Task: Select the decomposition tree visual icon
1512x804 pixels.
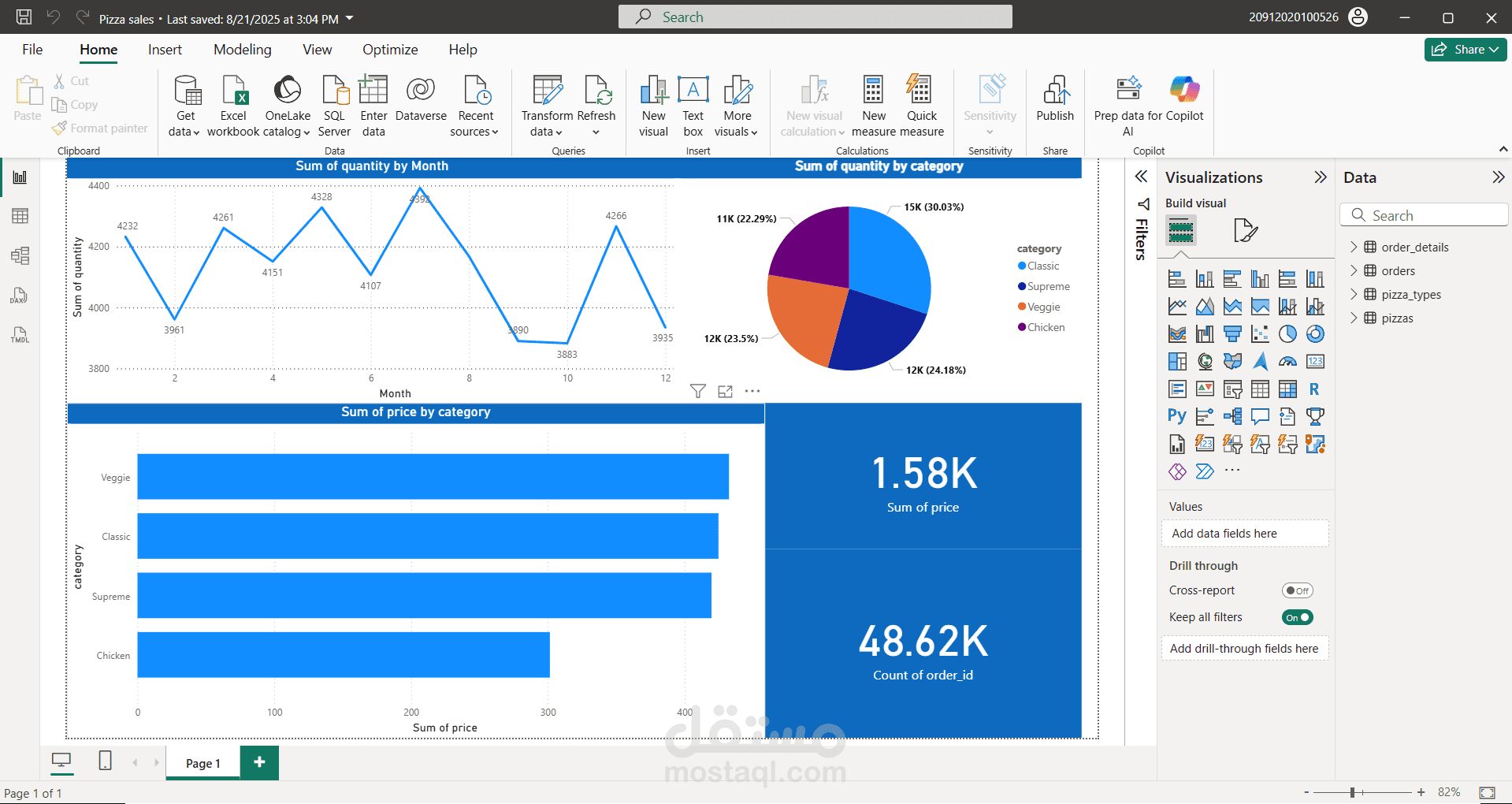Action: [x=1232, y=416]
